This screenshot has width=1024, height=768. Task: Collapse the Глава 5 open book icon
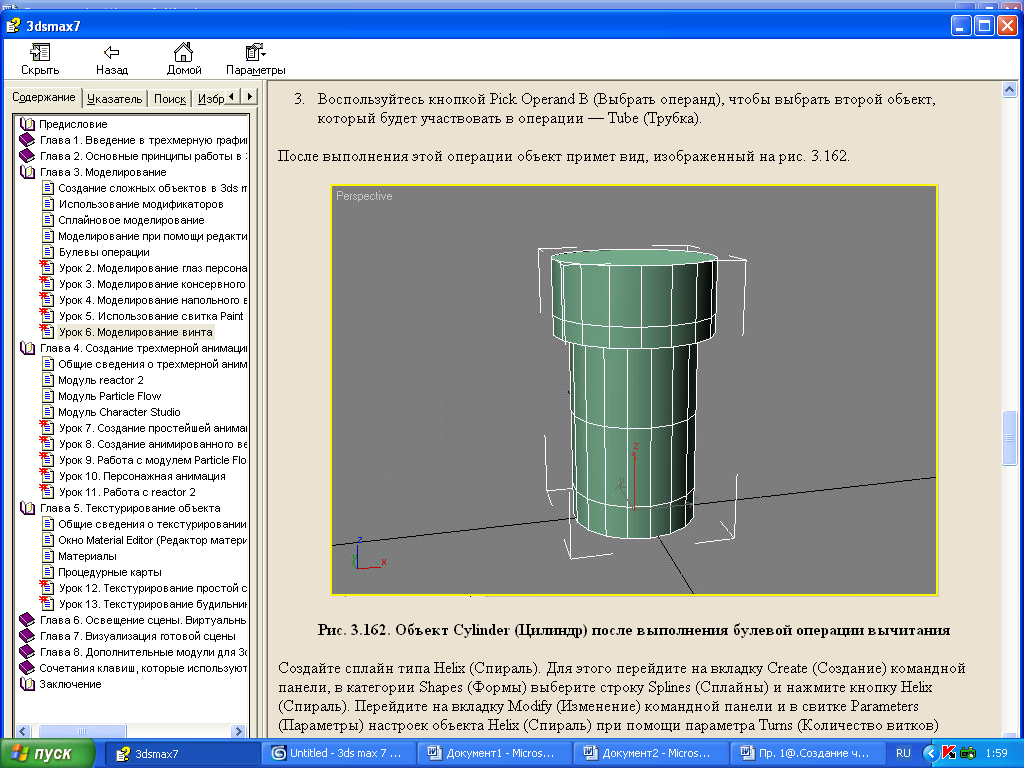[x=27, y=508]
